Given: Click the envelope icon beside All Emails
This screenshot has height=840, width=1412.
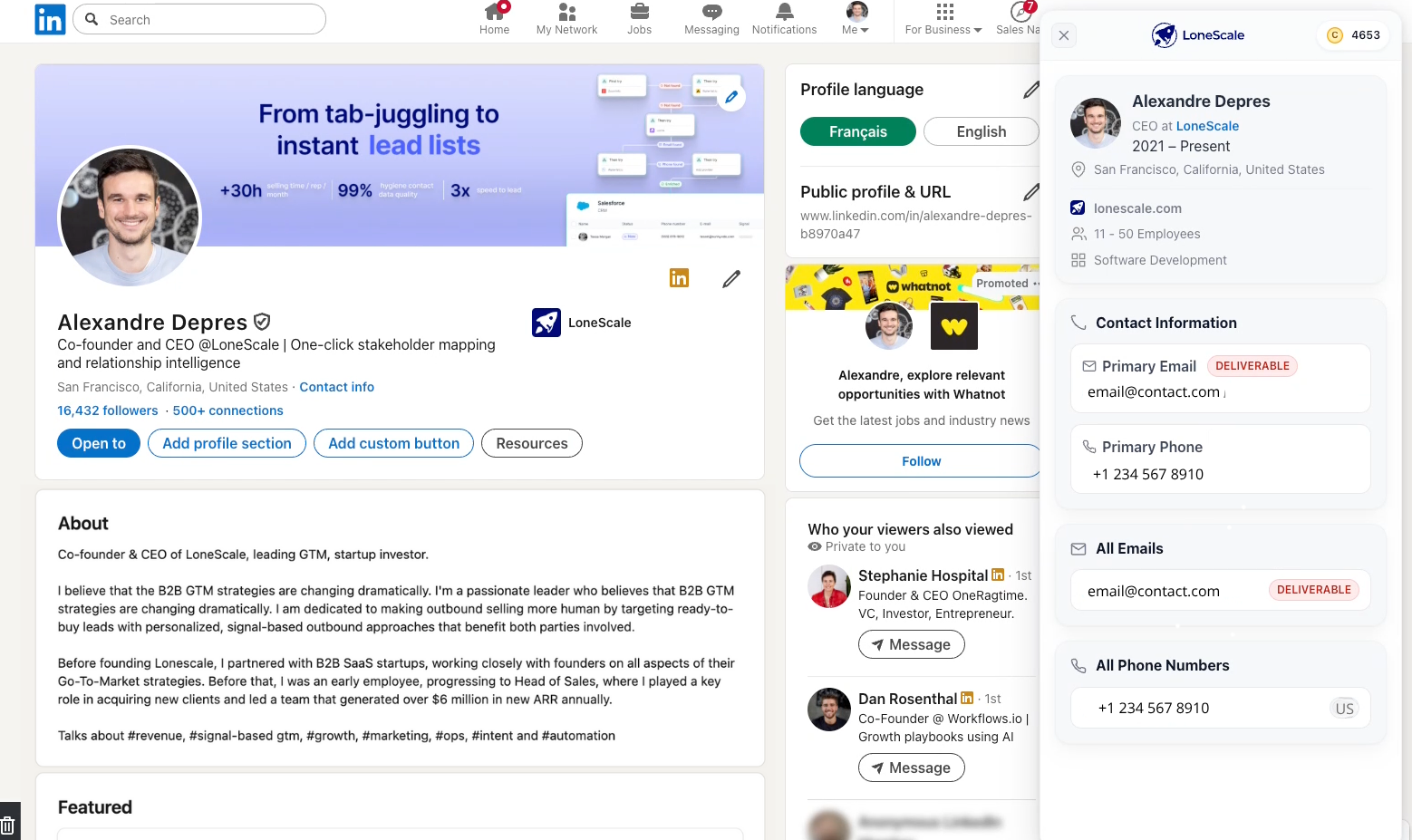Looking at the screenshot, I should coord(1078,549).
